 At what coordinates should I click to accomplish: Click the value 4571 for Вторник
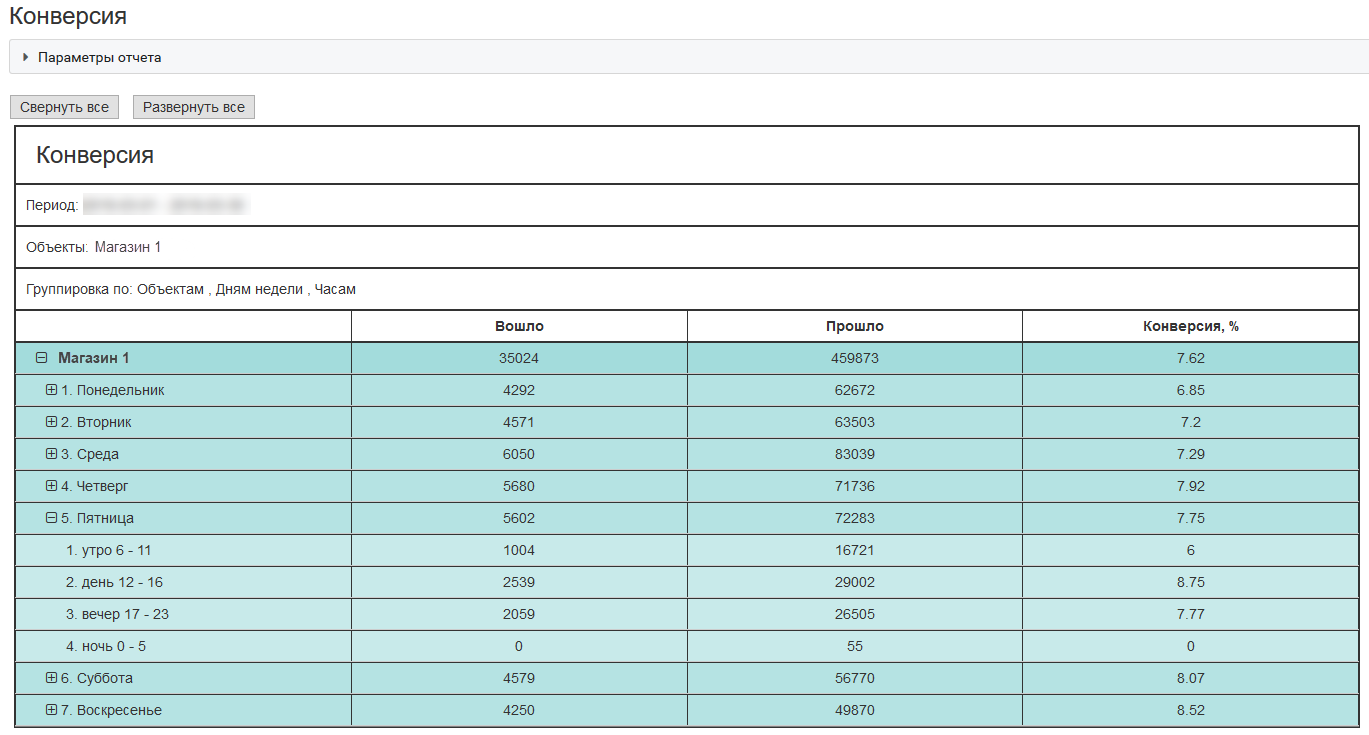519,422
